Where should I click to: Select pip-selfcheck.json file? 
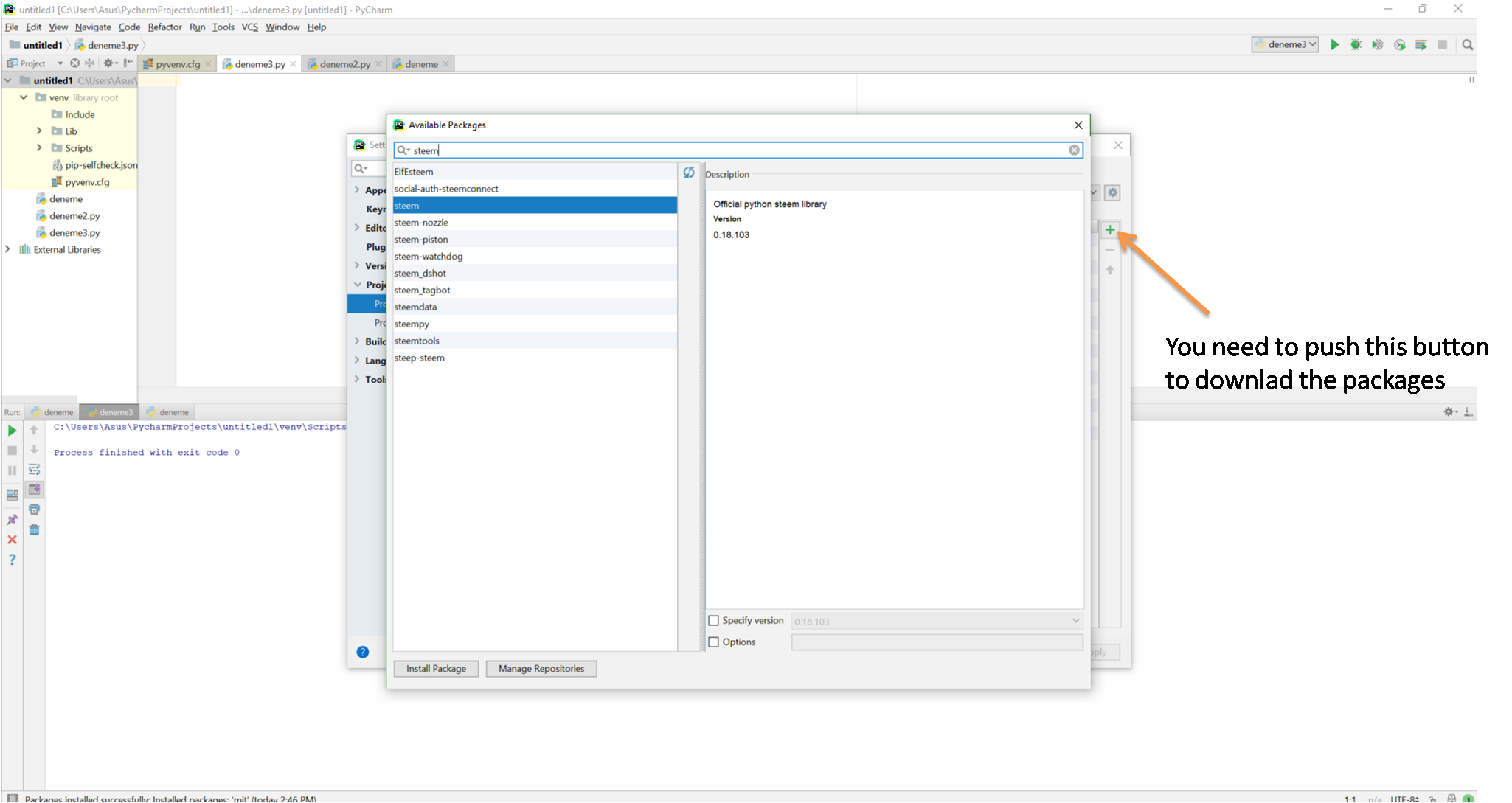[94, 165]
